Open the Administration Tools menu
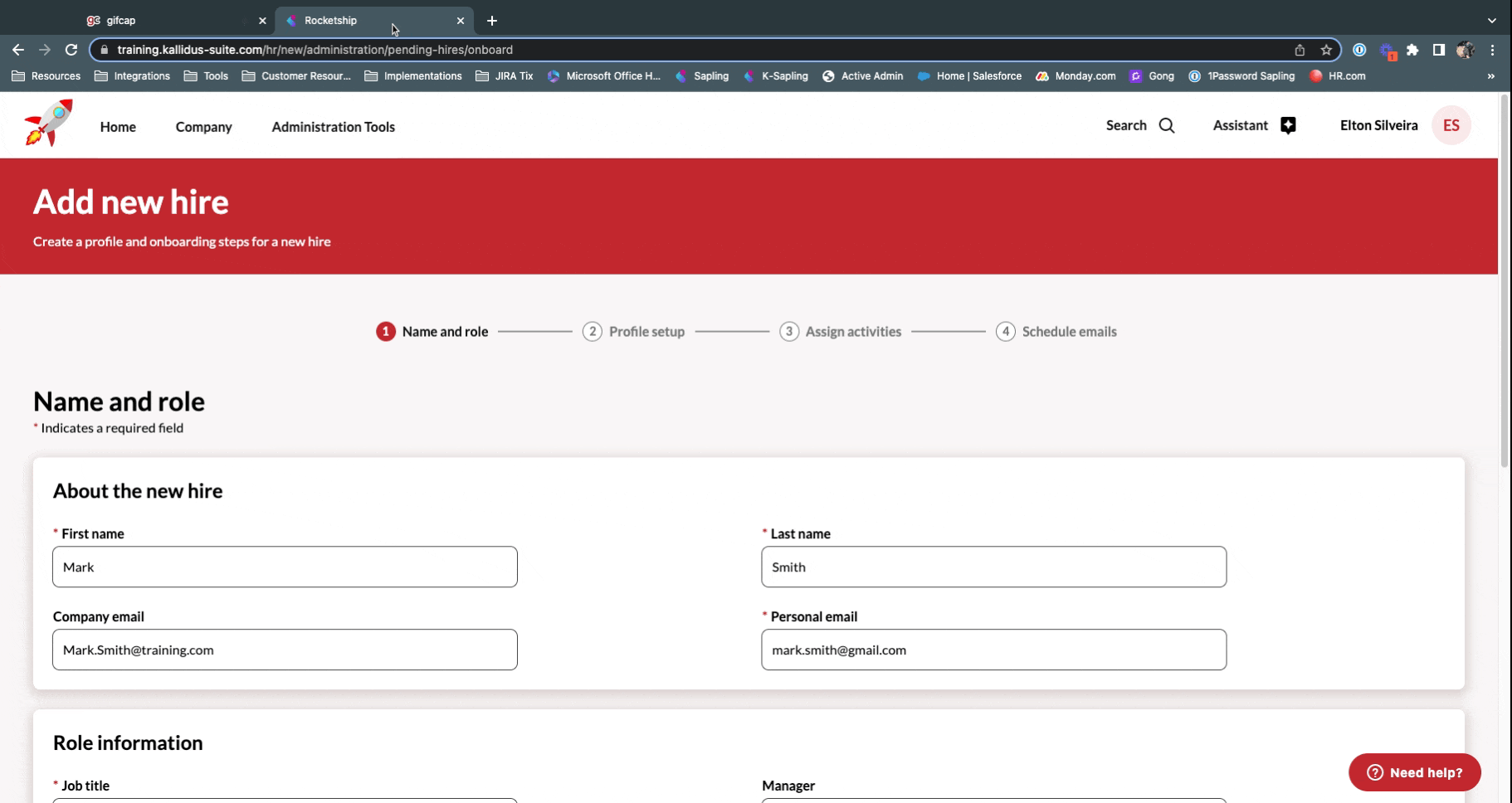The height and width of the screenshot is (803, 1512). coord(333,127)
